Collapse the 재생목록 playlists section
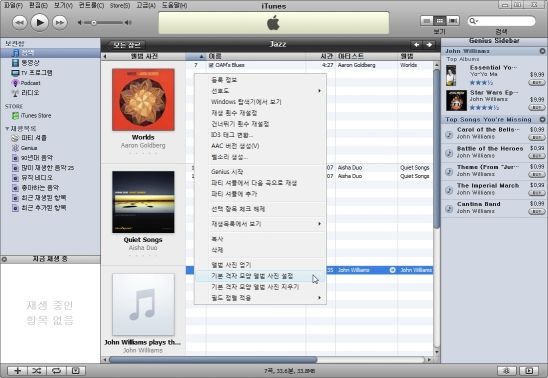The image size is (548, 378). [7, 129]
